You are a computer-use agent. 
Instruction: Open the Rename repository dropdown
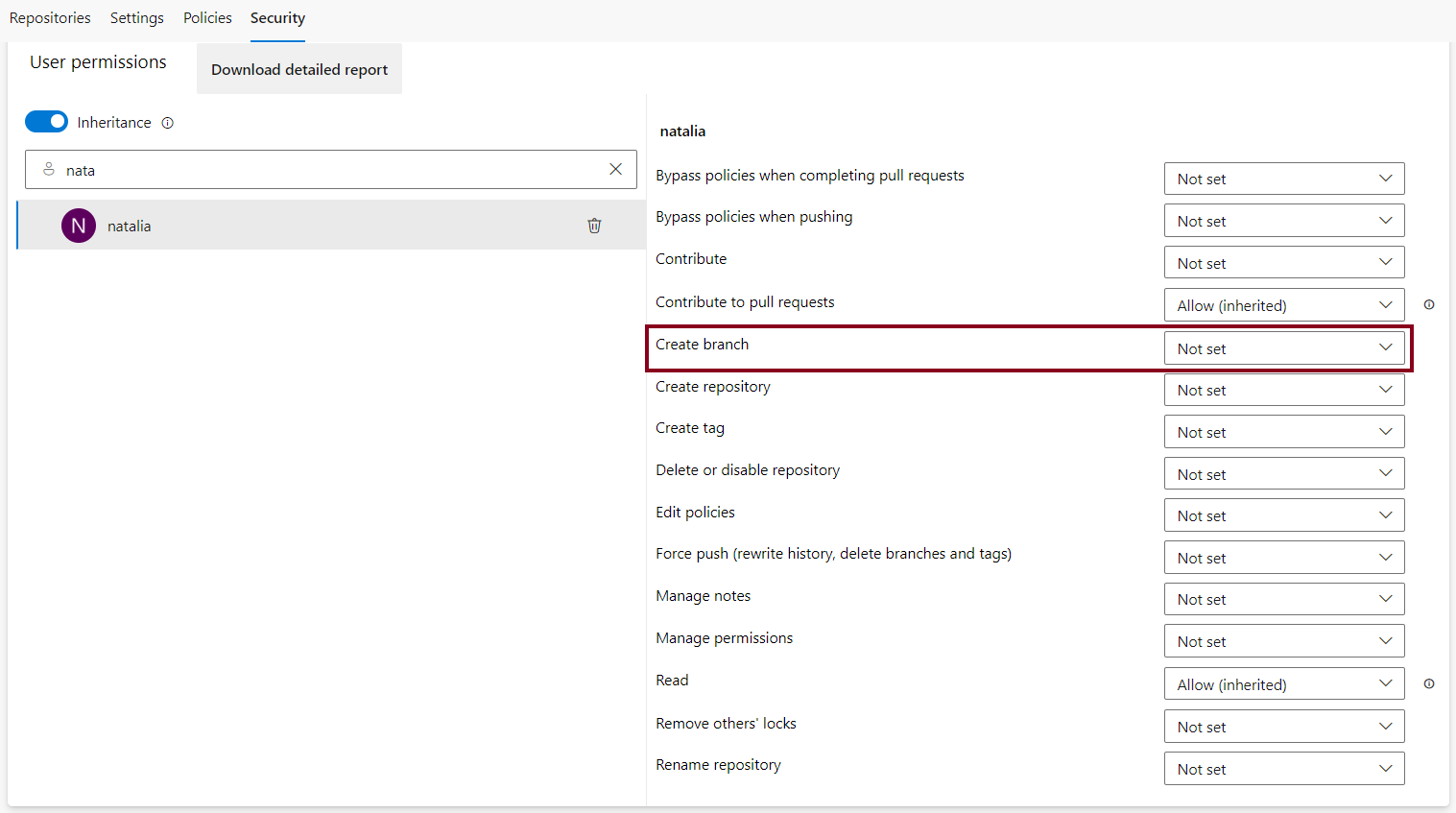(x=1283, y=769)
